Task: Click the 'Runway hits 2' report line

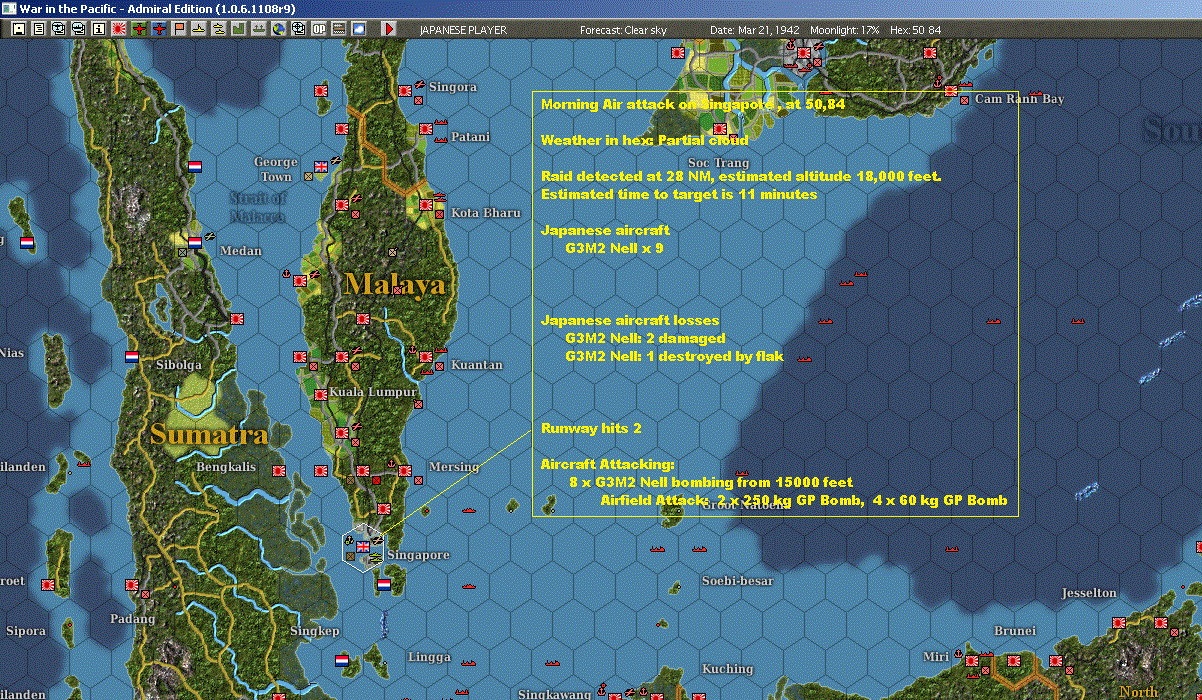Action: click(x=591, y=428)
